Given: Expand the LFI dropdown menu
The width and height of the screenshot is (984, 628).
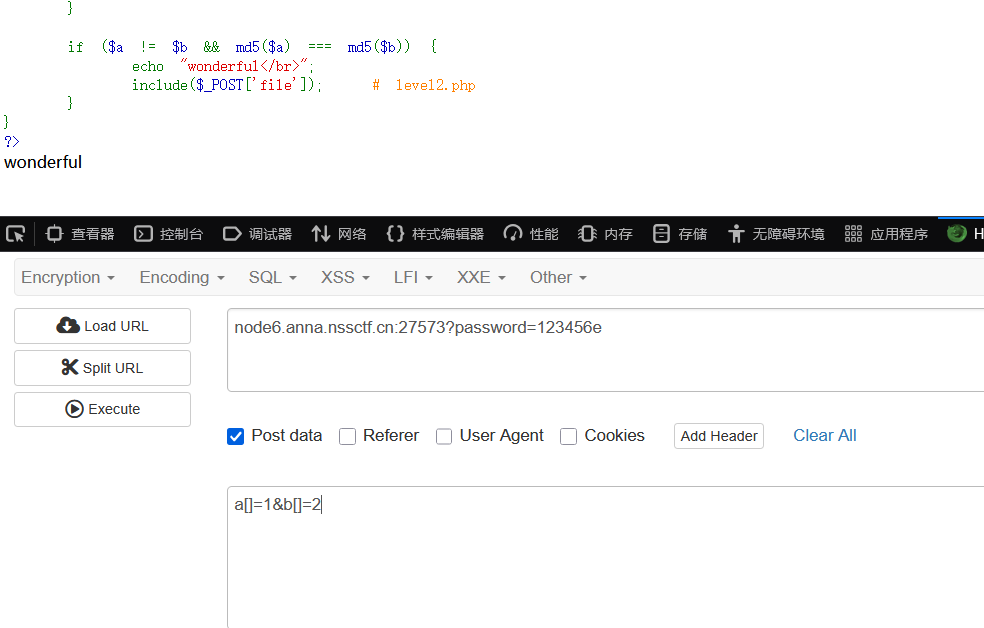Looking at the screenshot, I should tap(413, 277).
